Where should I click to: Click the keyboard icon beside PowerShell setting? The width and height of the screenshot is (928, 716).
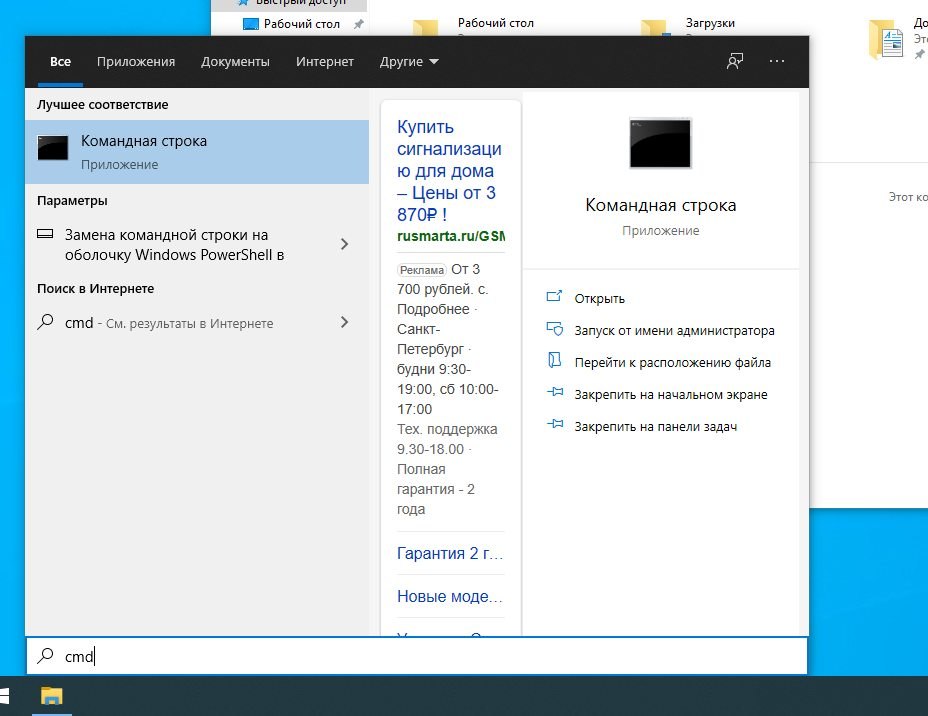pos(45,234)
